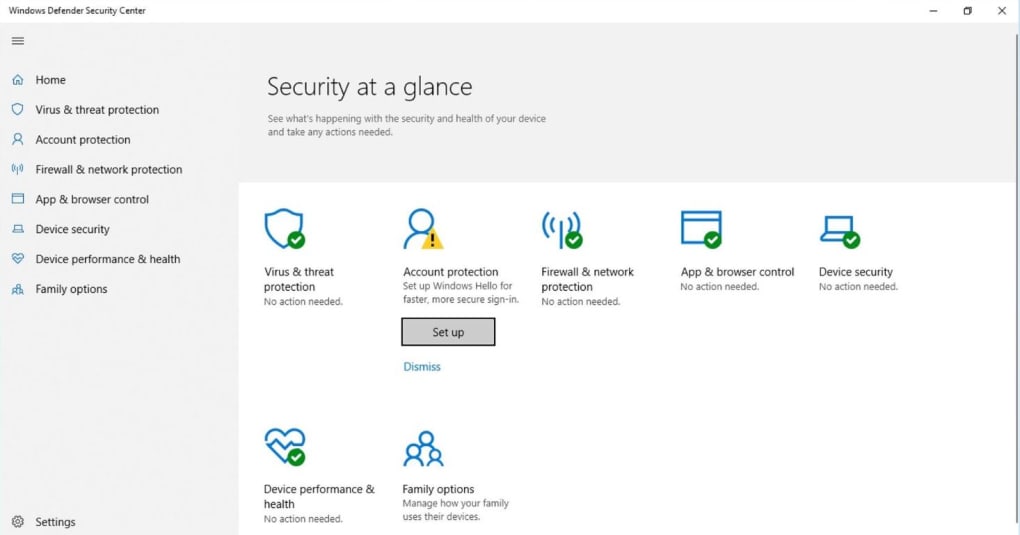
Task: Open the Account protection tile icon with warning
Action: pyautogui.click(x=423, y=228)
